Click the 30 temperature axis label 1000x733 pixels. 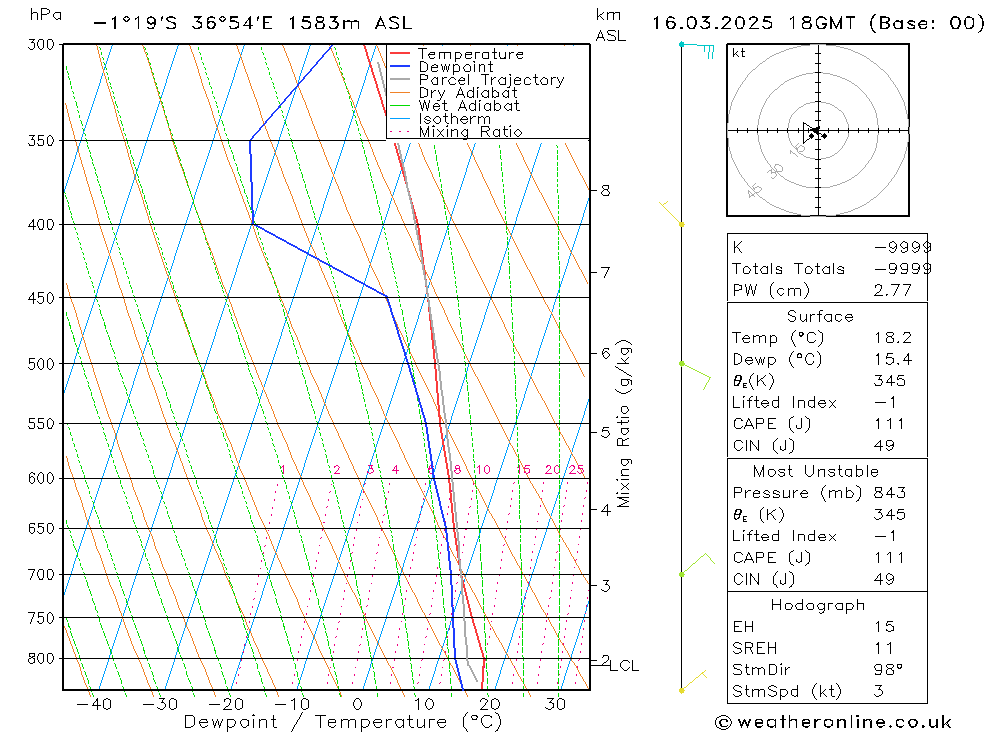555,704
